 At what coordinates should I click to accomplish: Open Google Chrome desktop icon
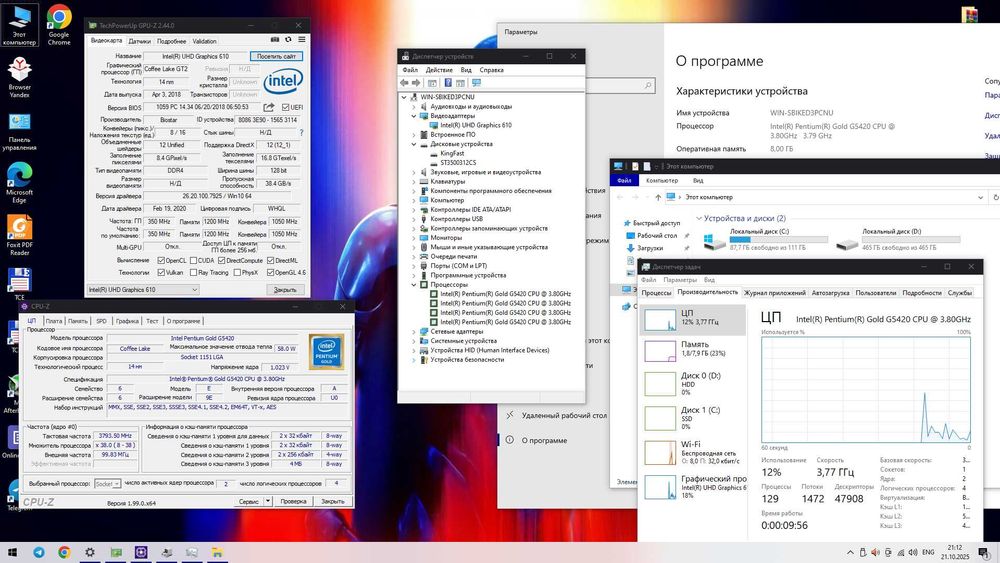(59, 24)
